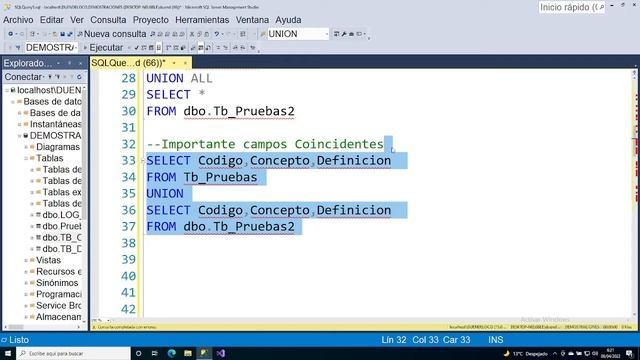Open the Editar menu
The height and width of the screenshot is (360, 640).
(x=51, y=20)
